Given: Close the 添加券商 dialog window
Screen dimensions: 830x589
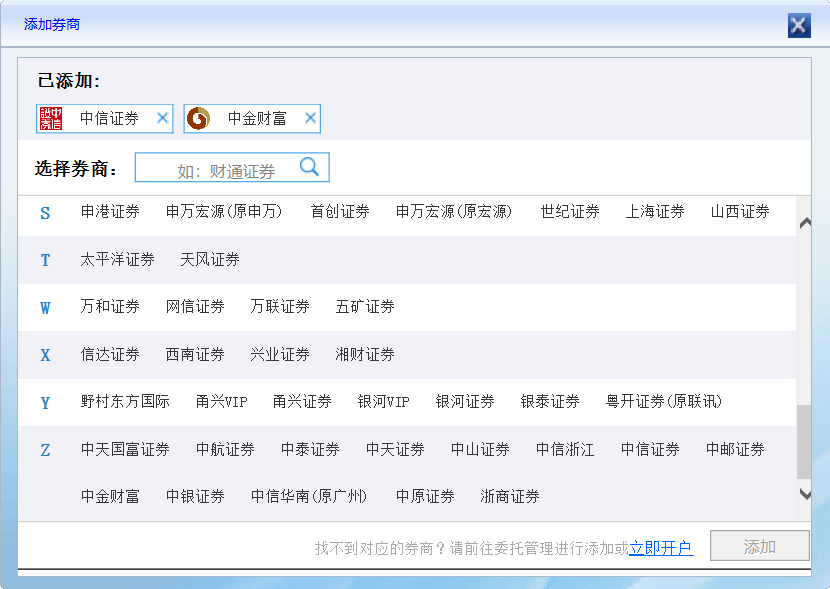Looking at the screenshot, I should 799,25.
